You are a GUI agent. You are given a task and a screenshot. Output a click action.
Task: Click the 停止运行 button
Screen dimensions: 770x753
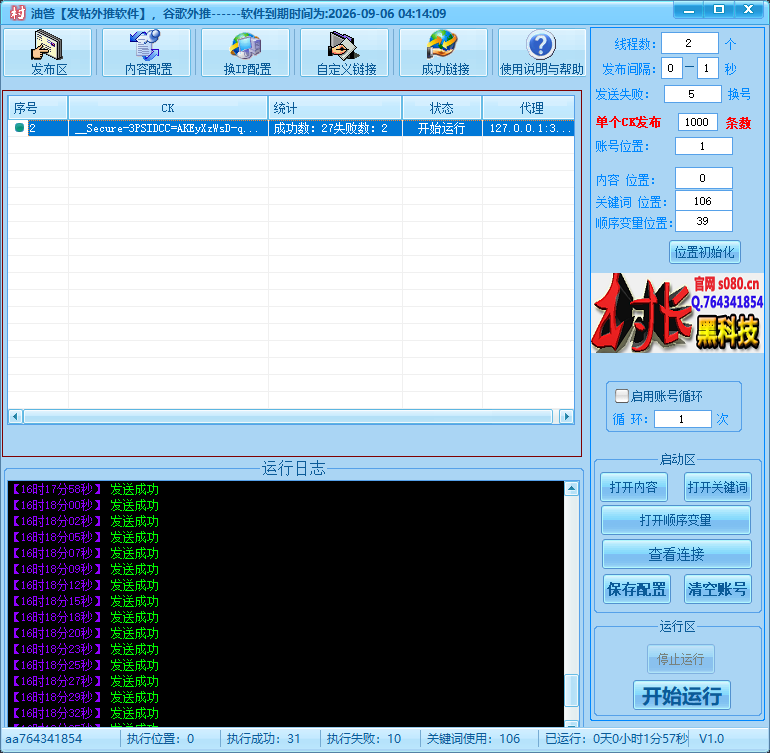click(681, 659)
